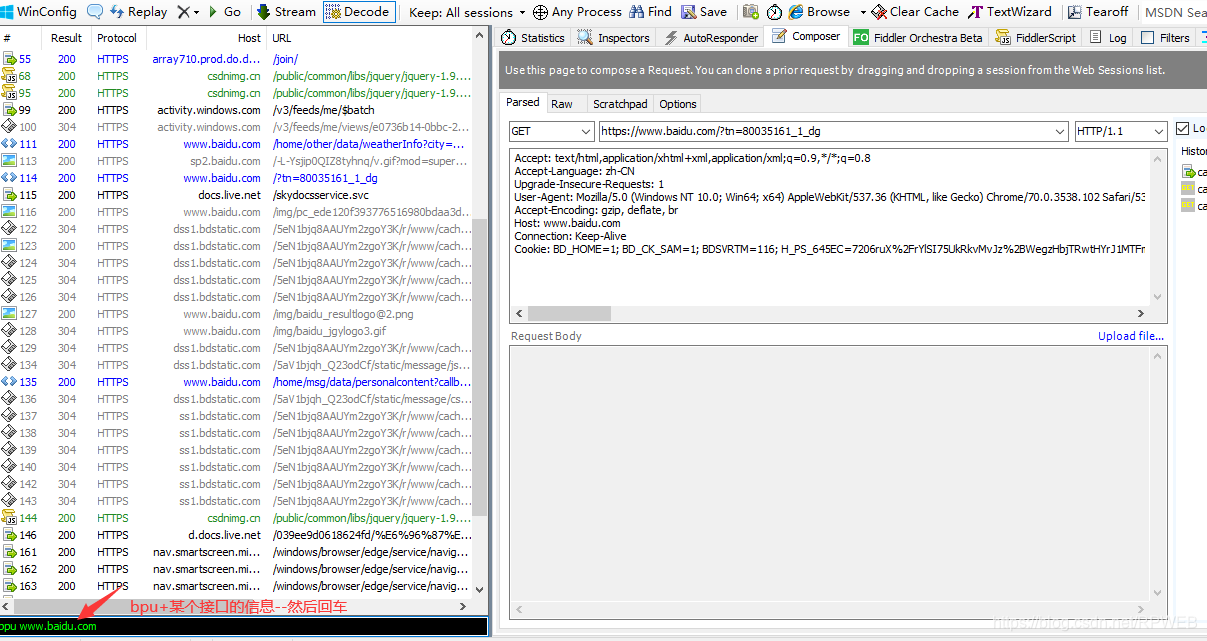
Task: Open the Scratchpad sub-tab
Action: tap(620, 103)
